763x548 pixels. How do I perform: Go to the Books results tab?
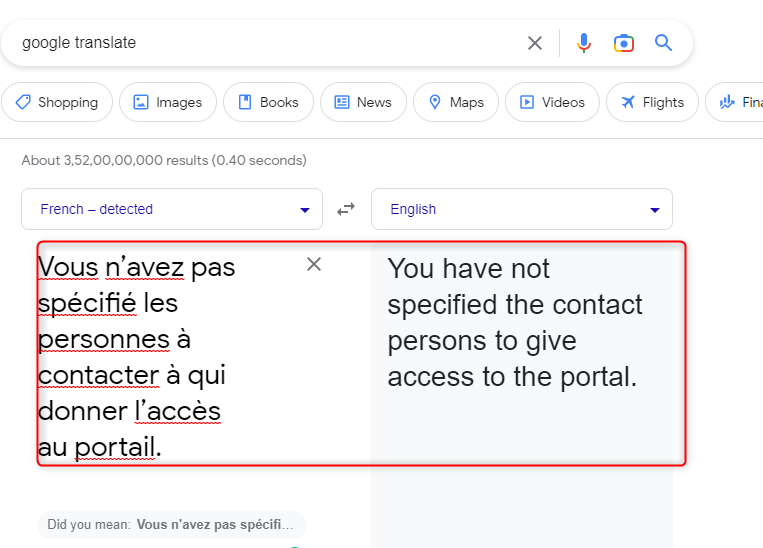click(x=269, y=102)
